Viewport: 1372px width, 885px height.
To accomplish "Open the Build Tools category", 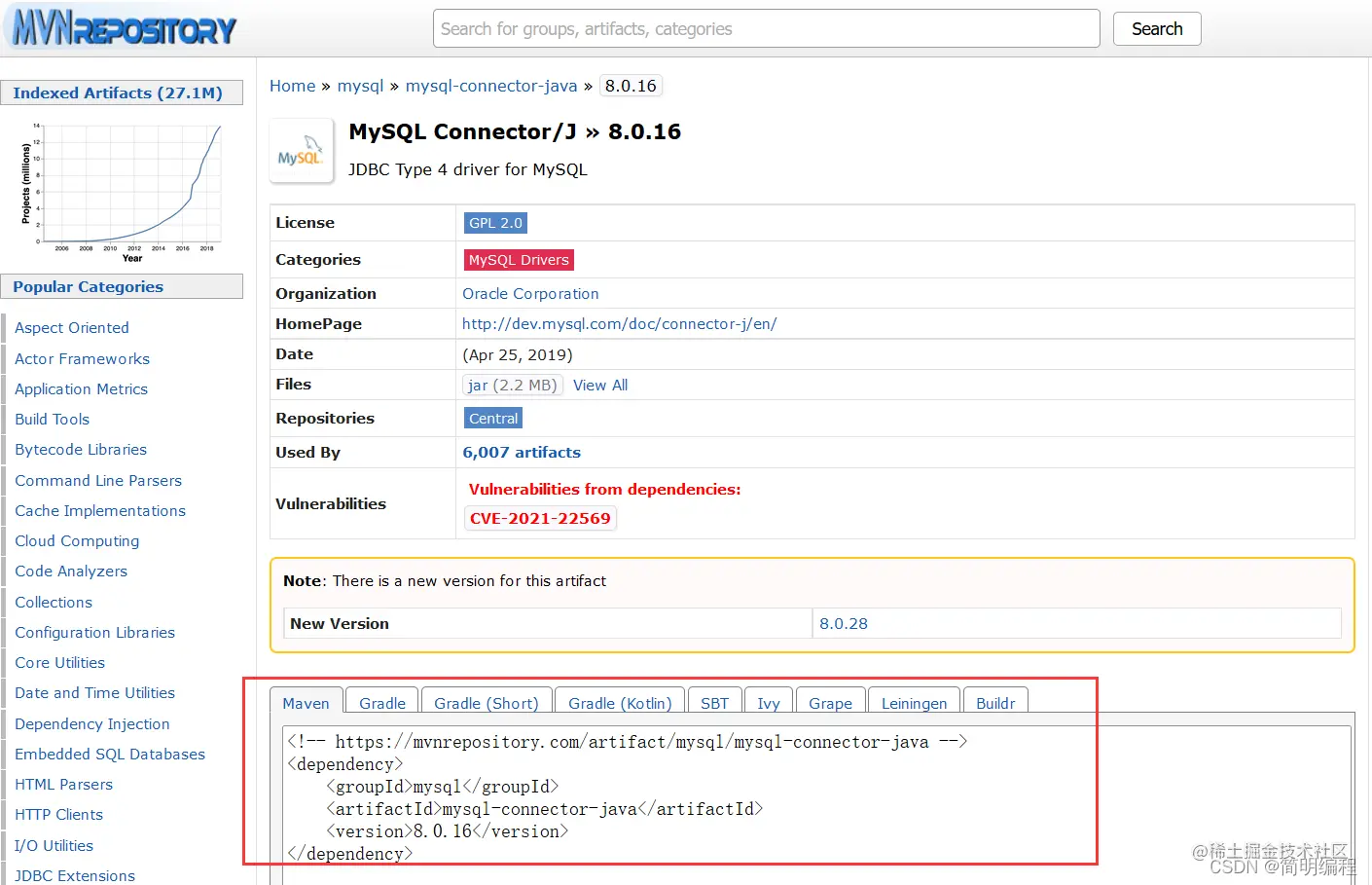I will [x=53, y=420].
